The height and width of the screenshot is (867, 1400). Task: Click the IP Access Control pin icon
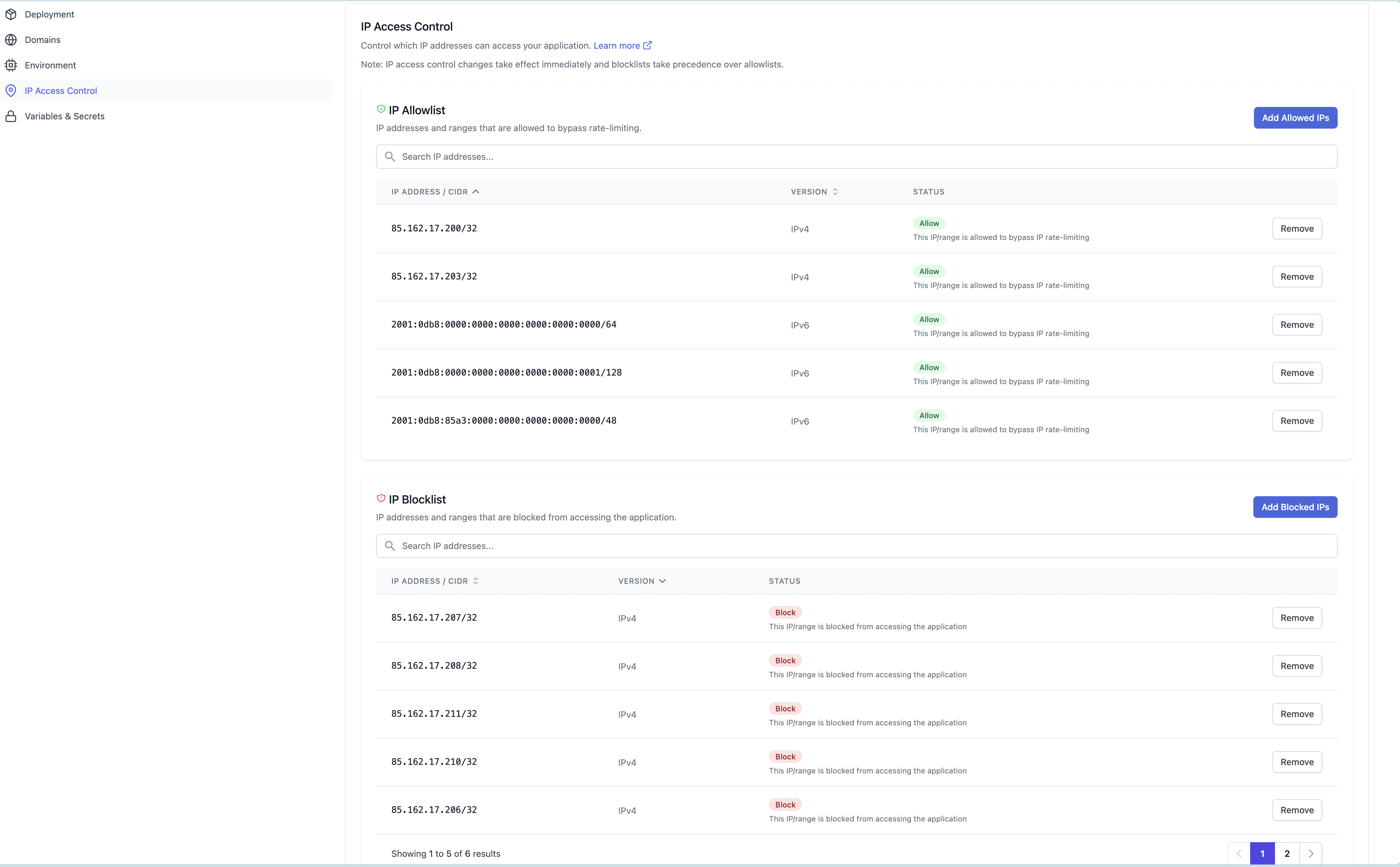[11, 91]
